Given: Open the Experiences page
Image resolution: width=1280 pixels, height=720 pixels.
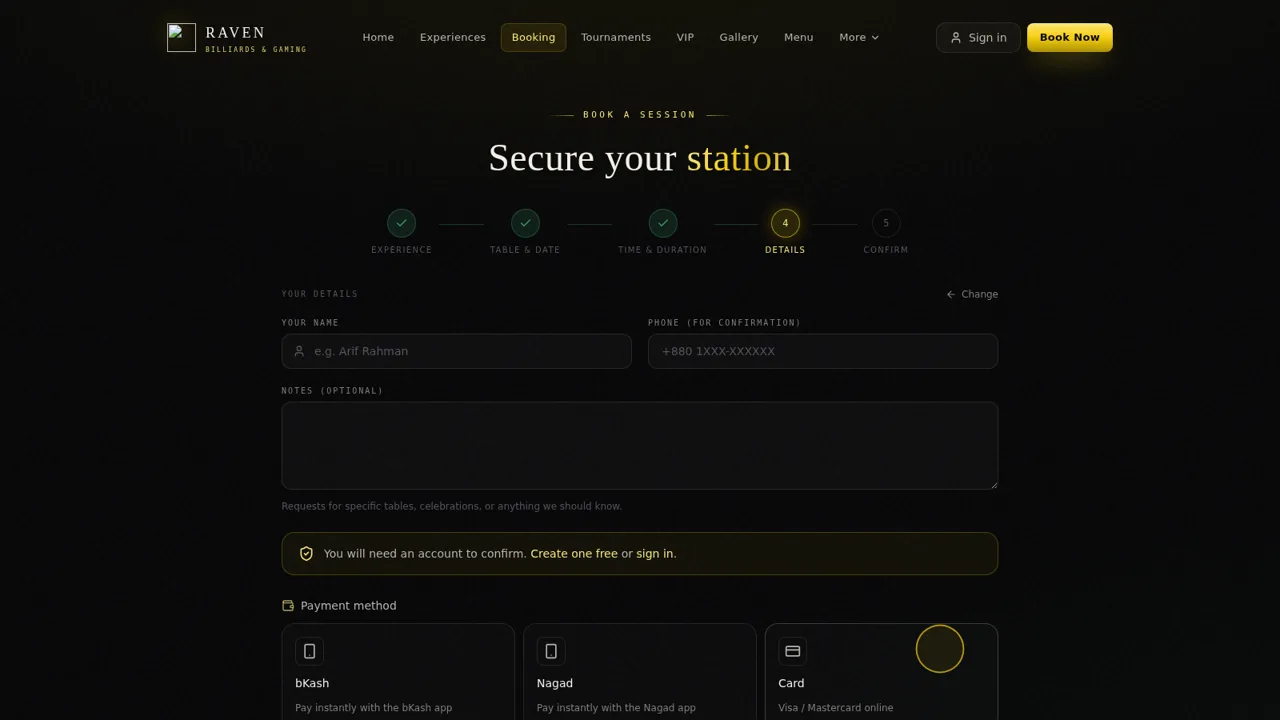Looking at the screenshot, I should 453,37.
